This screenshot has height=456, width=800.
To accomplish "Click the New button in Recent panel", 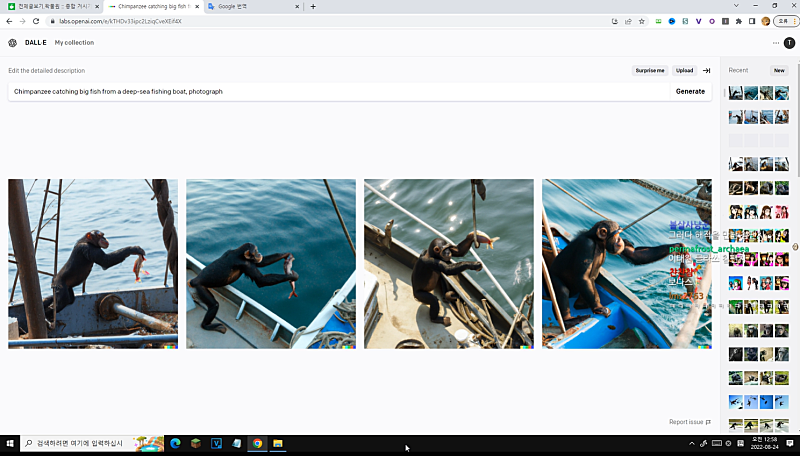I will (x=779, y=70).
